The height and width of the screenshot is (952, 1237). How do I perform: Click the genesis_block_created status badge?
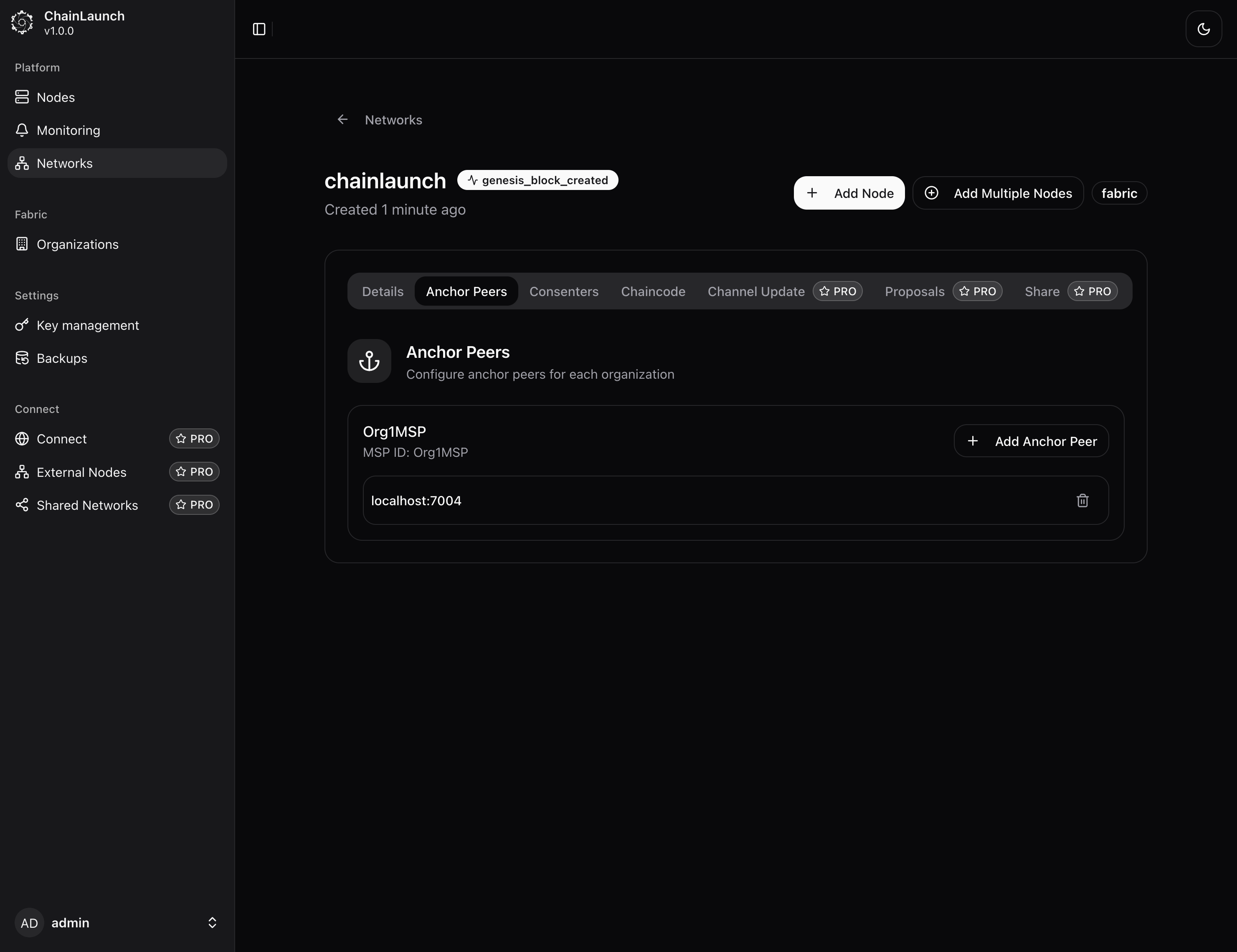tap(537, 180)
